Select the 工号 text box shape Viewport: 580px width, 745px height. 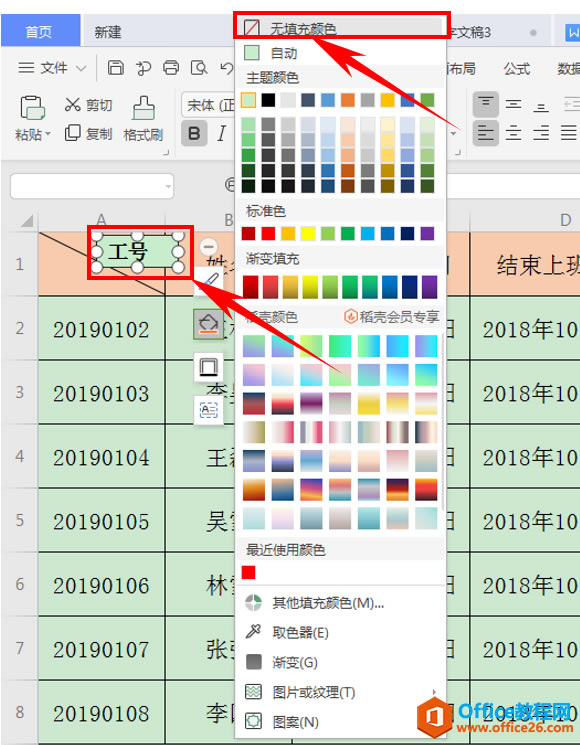[137, 252]
